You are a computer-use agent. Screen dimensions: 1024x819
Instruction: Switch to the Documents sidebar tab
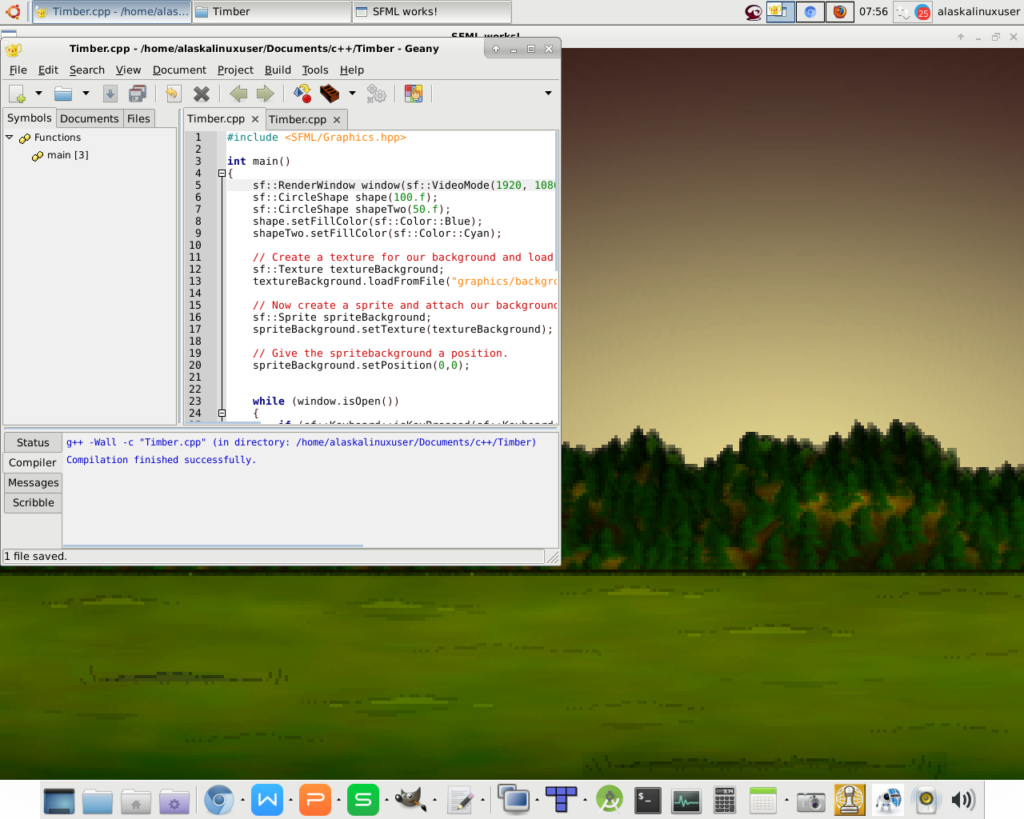89,118
